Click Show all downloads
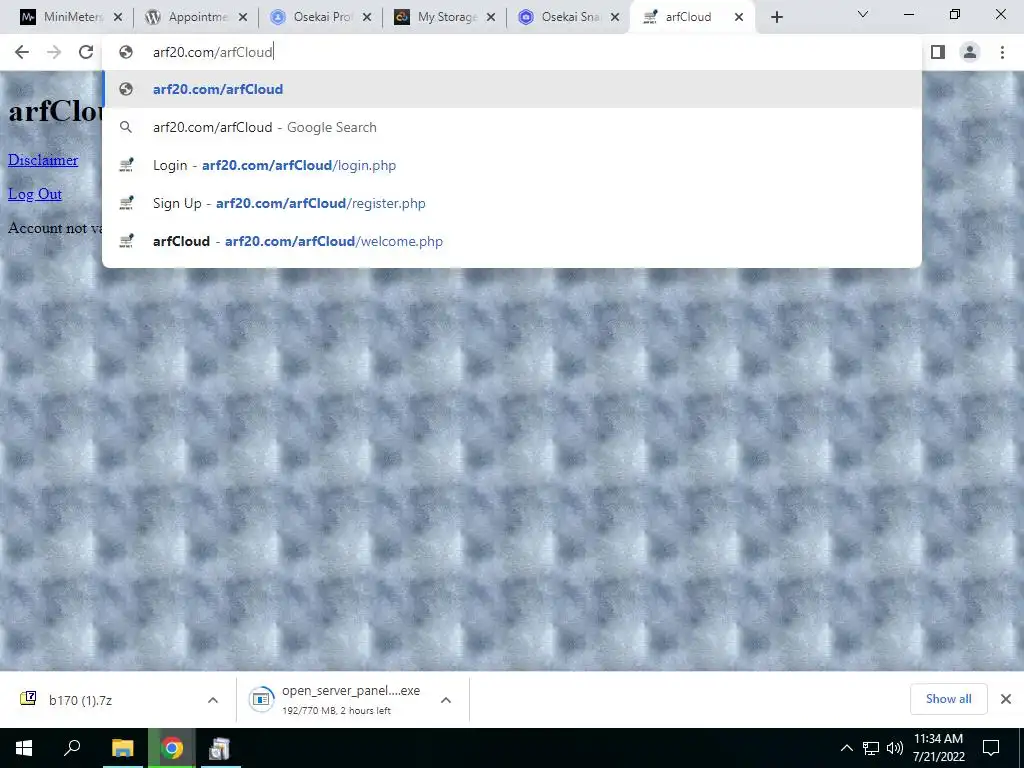1024x768 pixels. tap(948, 699)
